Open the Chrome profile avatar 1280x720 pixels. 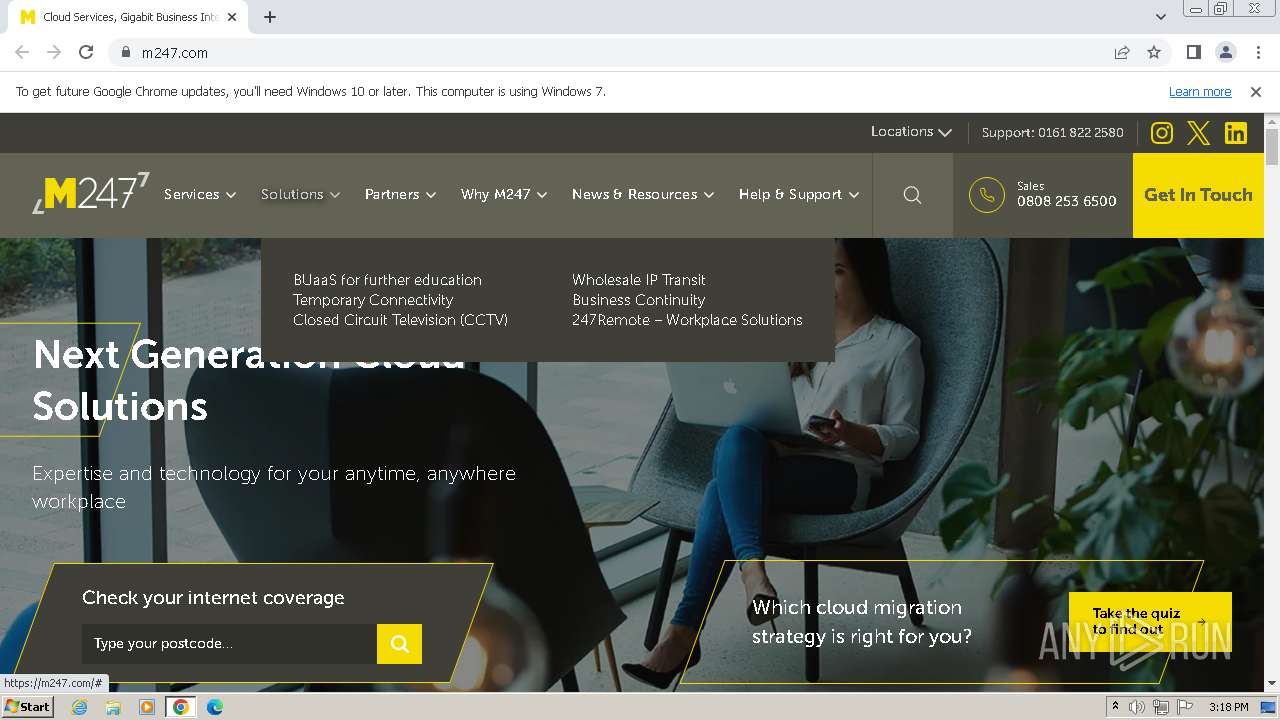(1225, 52)
